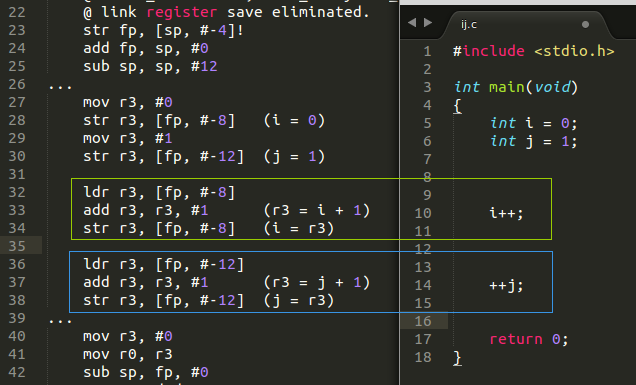
Task: Click 'ldr r3, [fp, #-12]' on line 36
Action: [163, 265]
